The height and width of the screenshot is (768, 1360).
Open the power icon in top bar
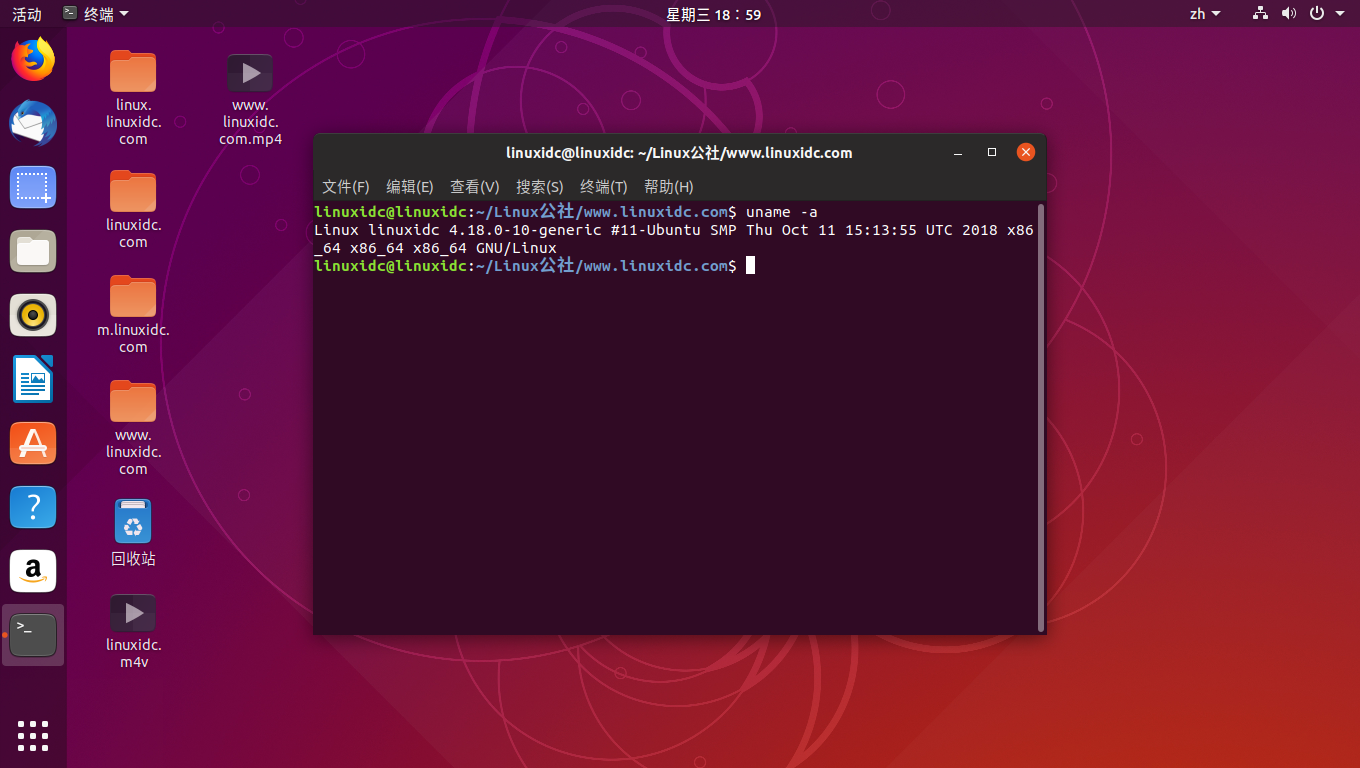(x=1317, y=14)
